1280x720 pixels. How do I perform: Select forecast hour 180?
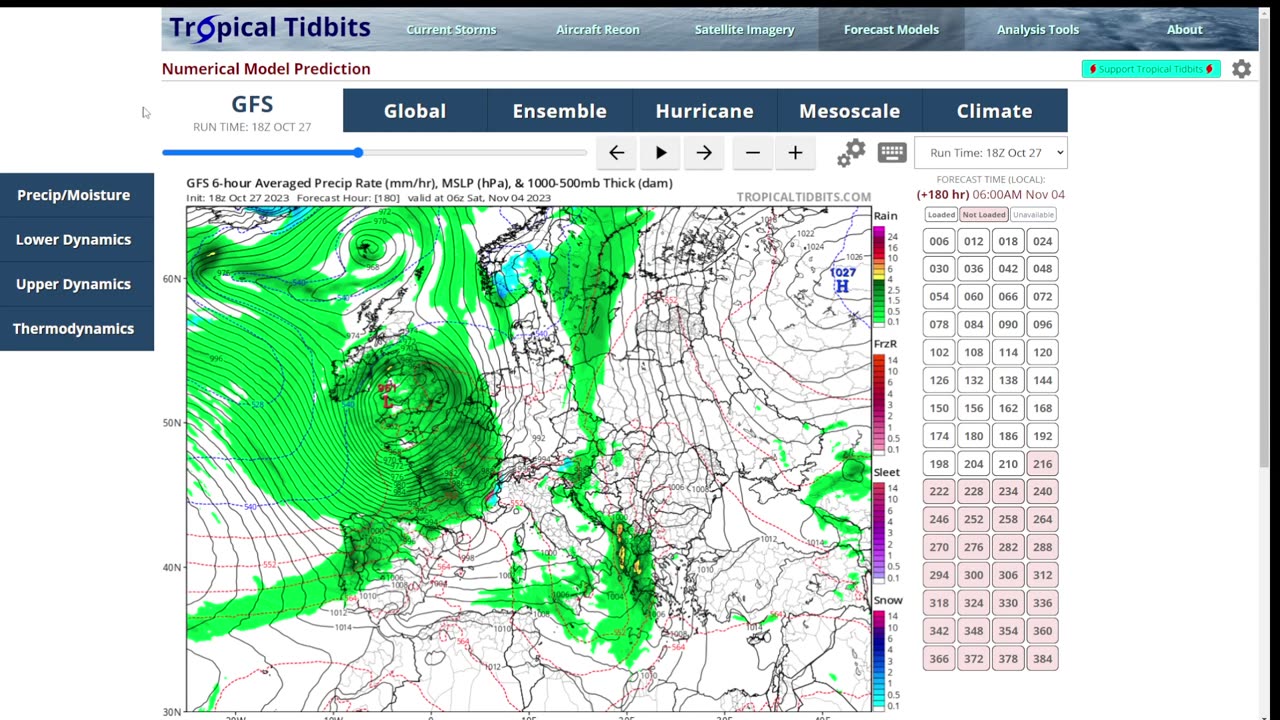point(973,436)
